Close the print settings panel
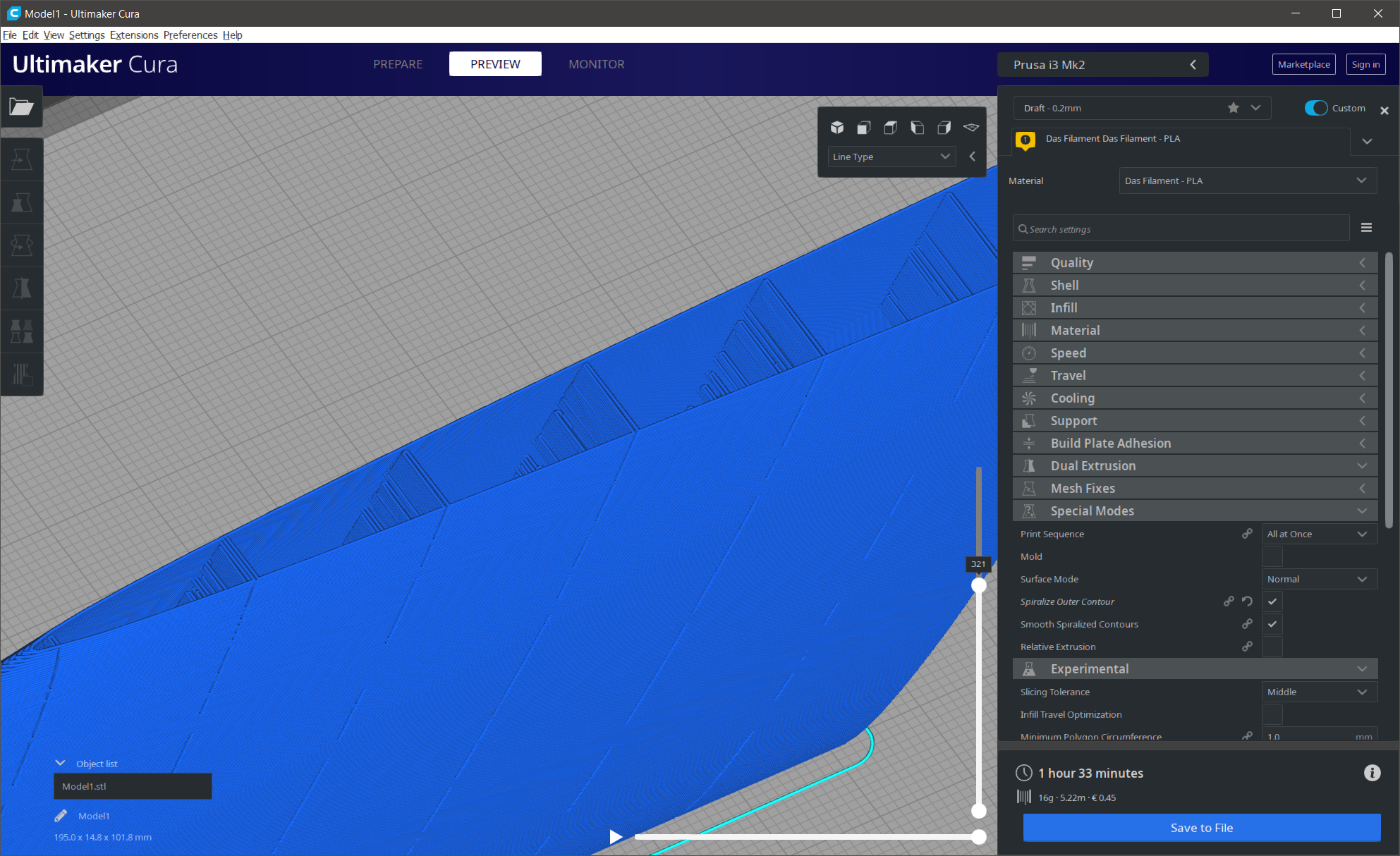Screen dimensions: 1400x856 1384,111
